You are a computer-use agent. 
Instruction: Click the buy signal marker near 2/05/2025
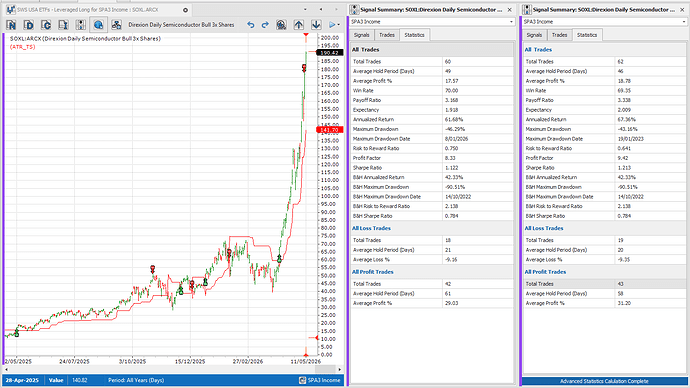[x=17, y=333]
